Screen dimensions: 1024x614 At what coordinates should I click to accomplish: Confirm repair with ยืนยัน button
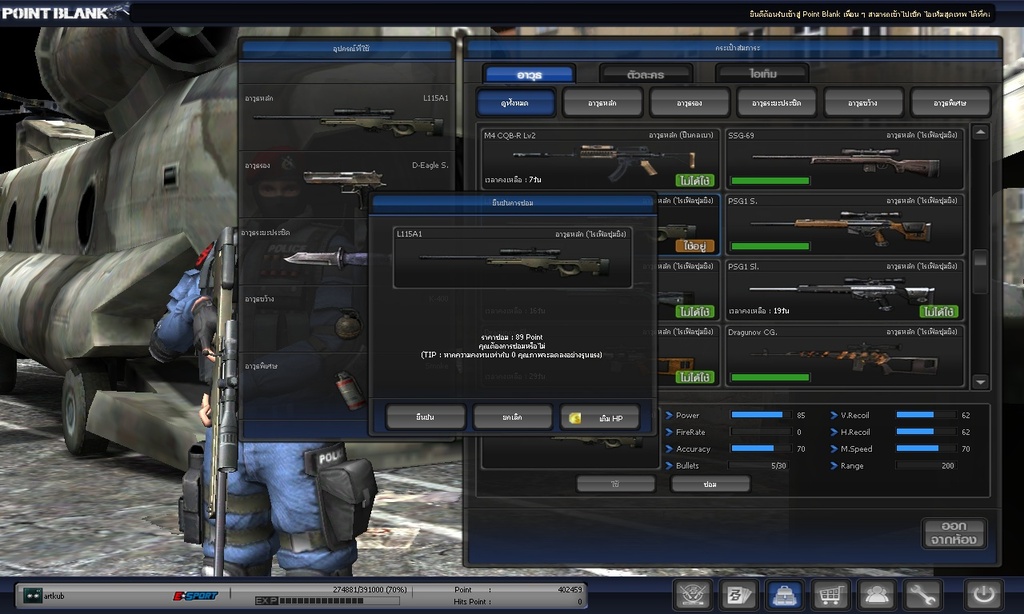(x=425, y=417)
